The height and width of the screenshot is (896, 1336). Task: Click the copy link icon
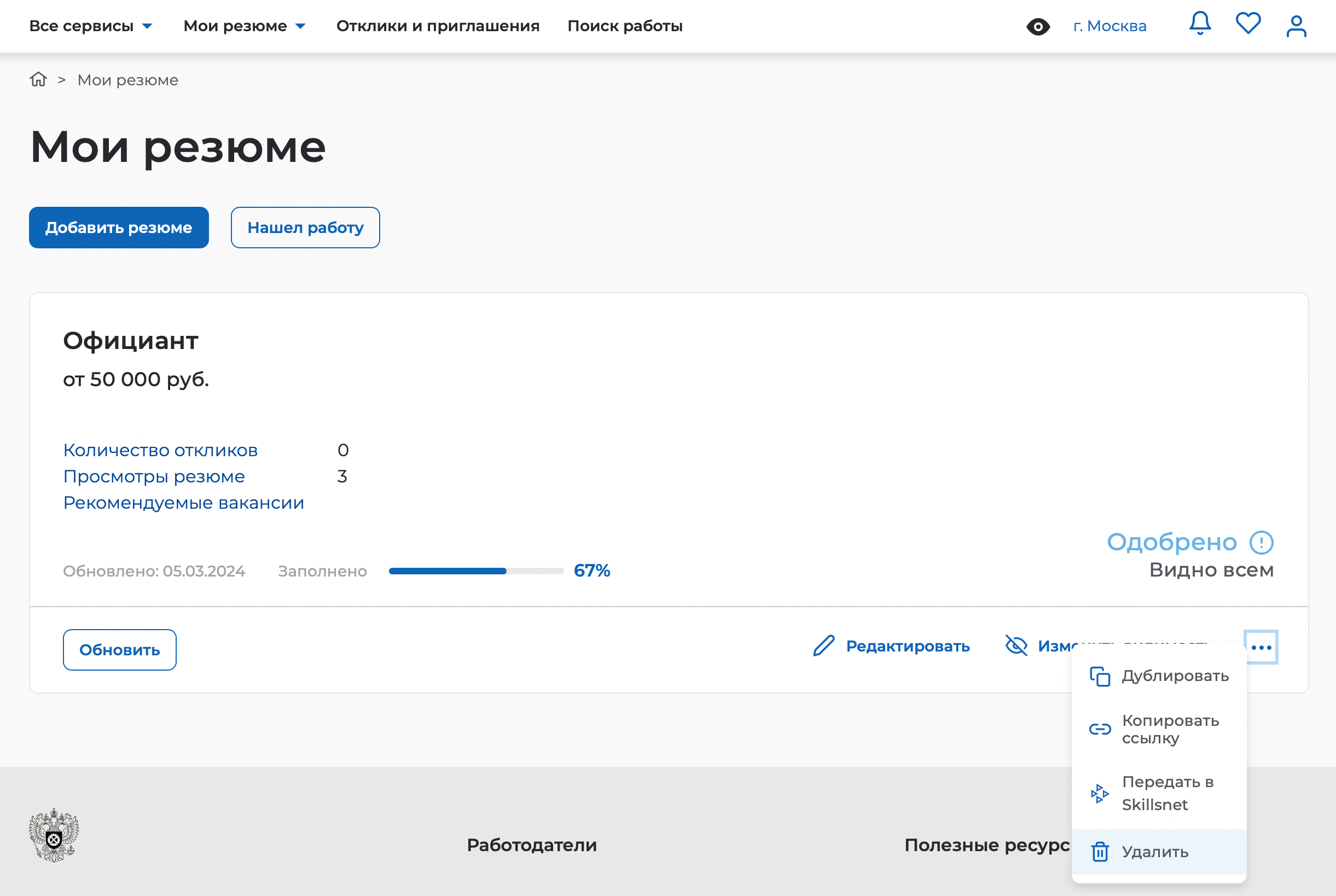pyautogui.click(x=1097, y=727)
